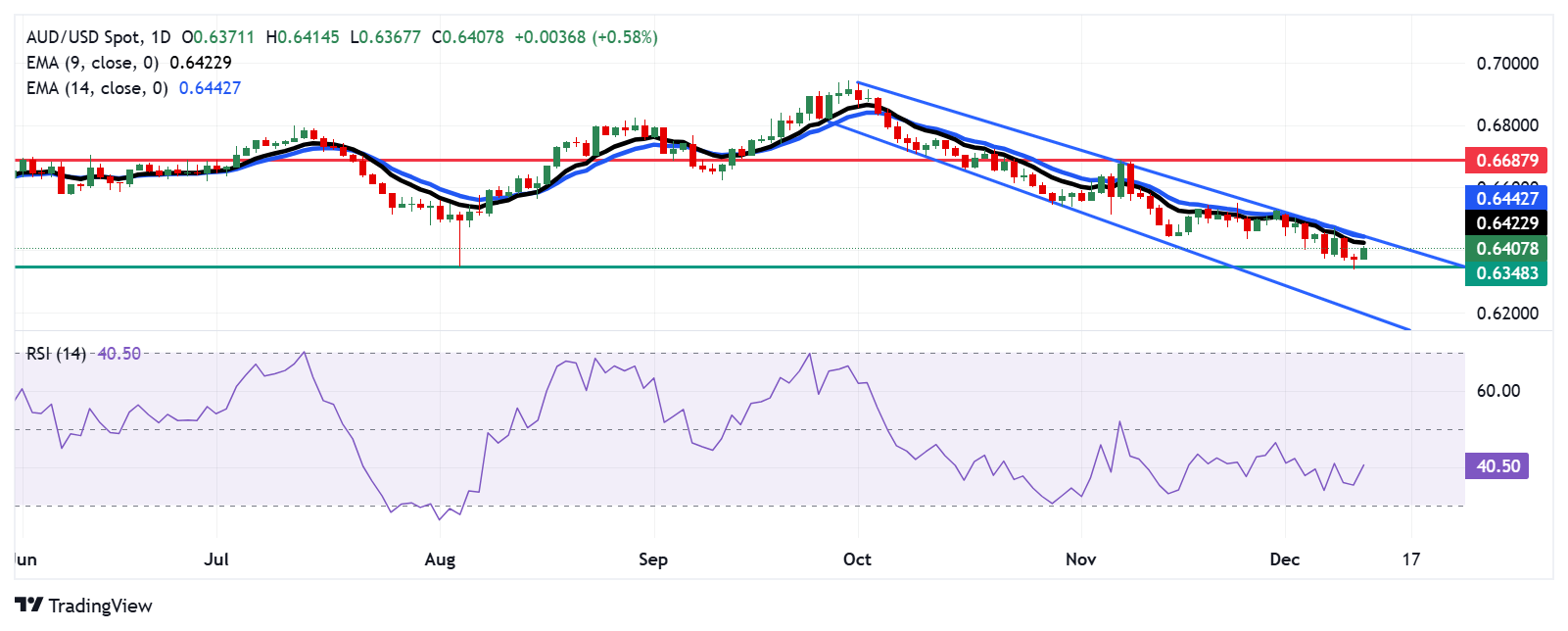Viewport: 1568px width, 631px height.
Task: Click the blue 0.64427 EMA price tag
Action: [1506, 198]
